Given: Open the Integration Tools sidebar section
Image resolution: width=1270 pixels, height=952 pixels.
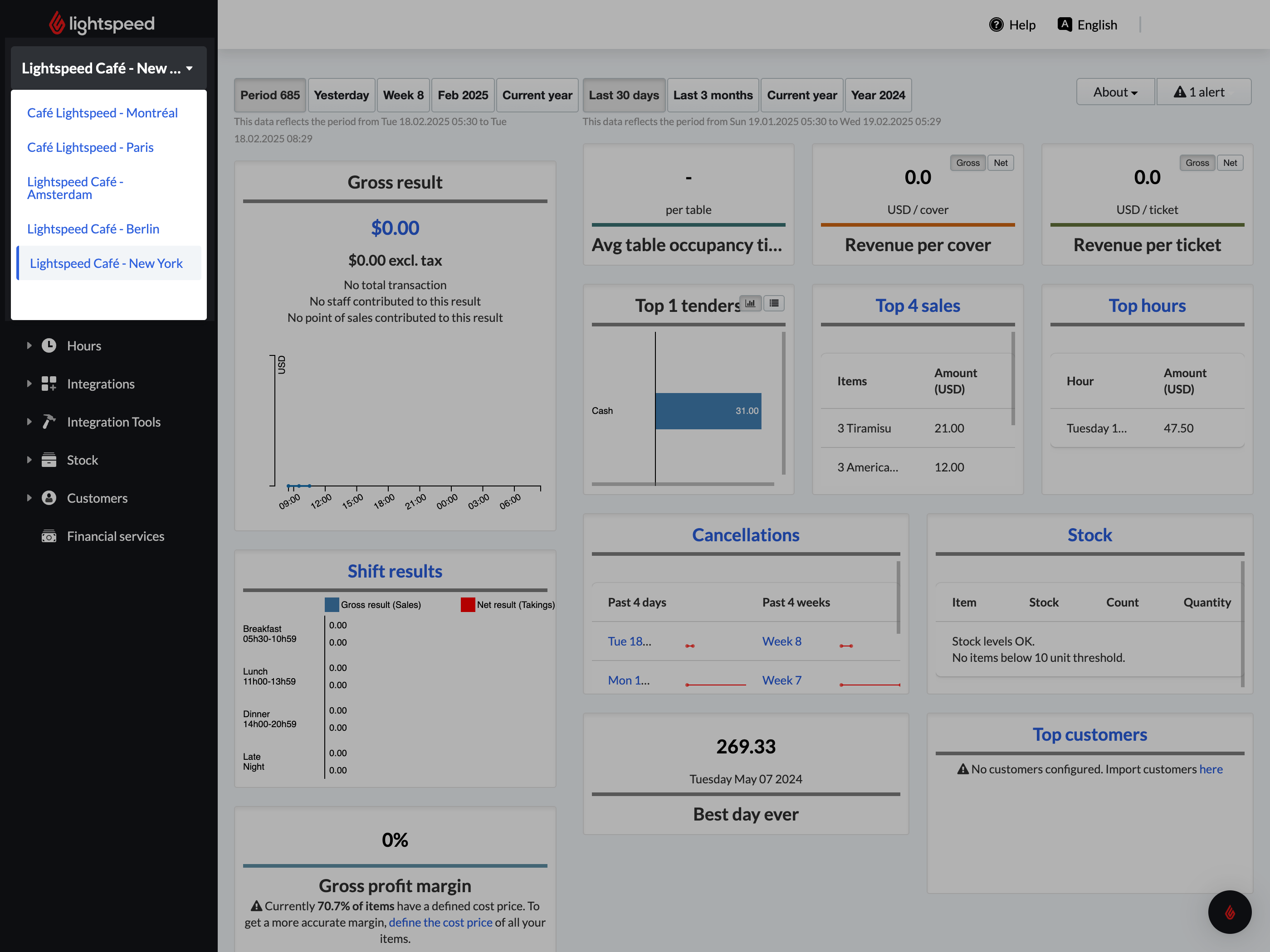Looking at the screenshot, I should (113, 422).
